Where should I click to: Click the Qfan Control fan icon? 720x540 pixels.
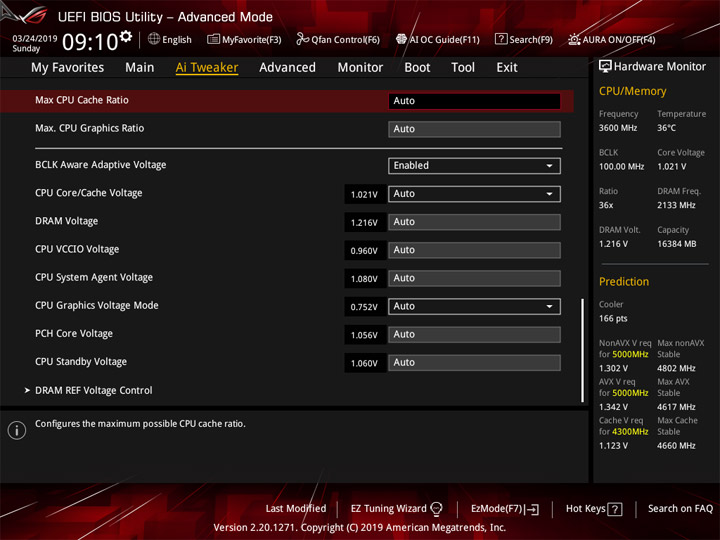(x=302, y=39)
